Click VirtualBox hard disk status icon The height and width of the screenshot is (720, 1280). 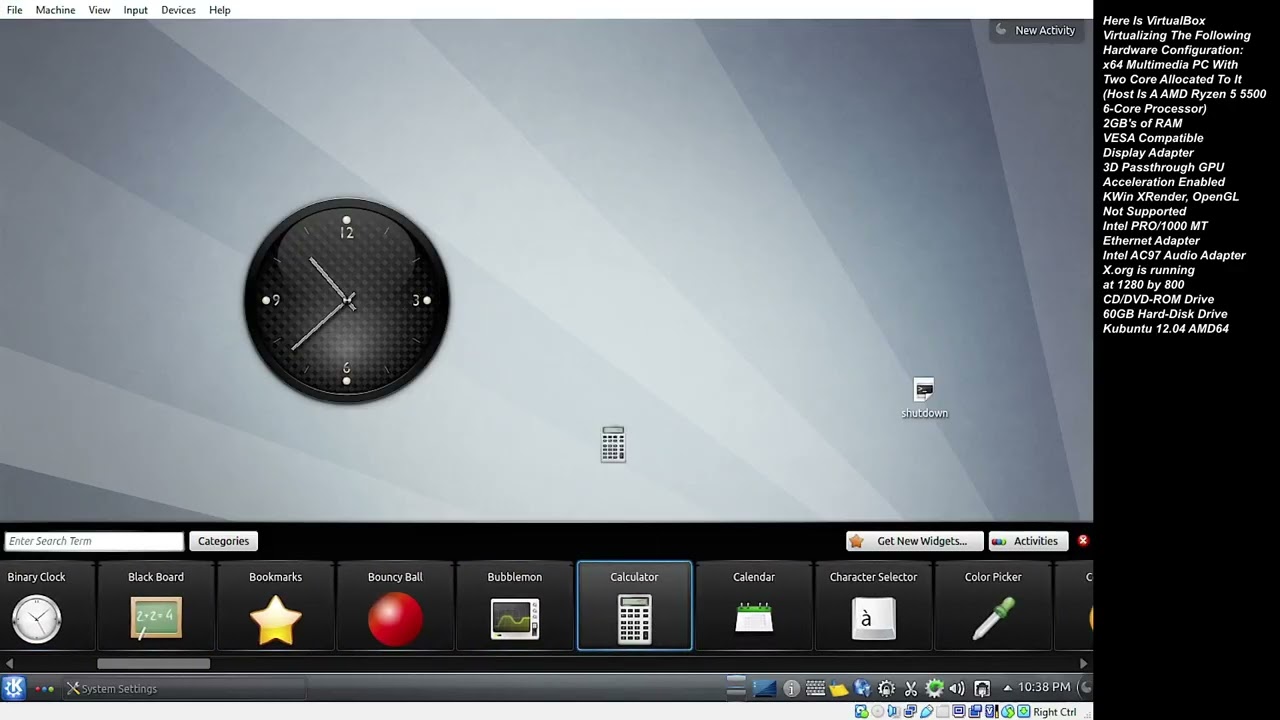(x=862, y=712)
